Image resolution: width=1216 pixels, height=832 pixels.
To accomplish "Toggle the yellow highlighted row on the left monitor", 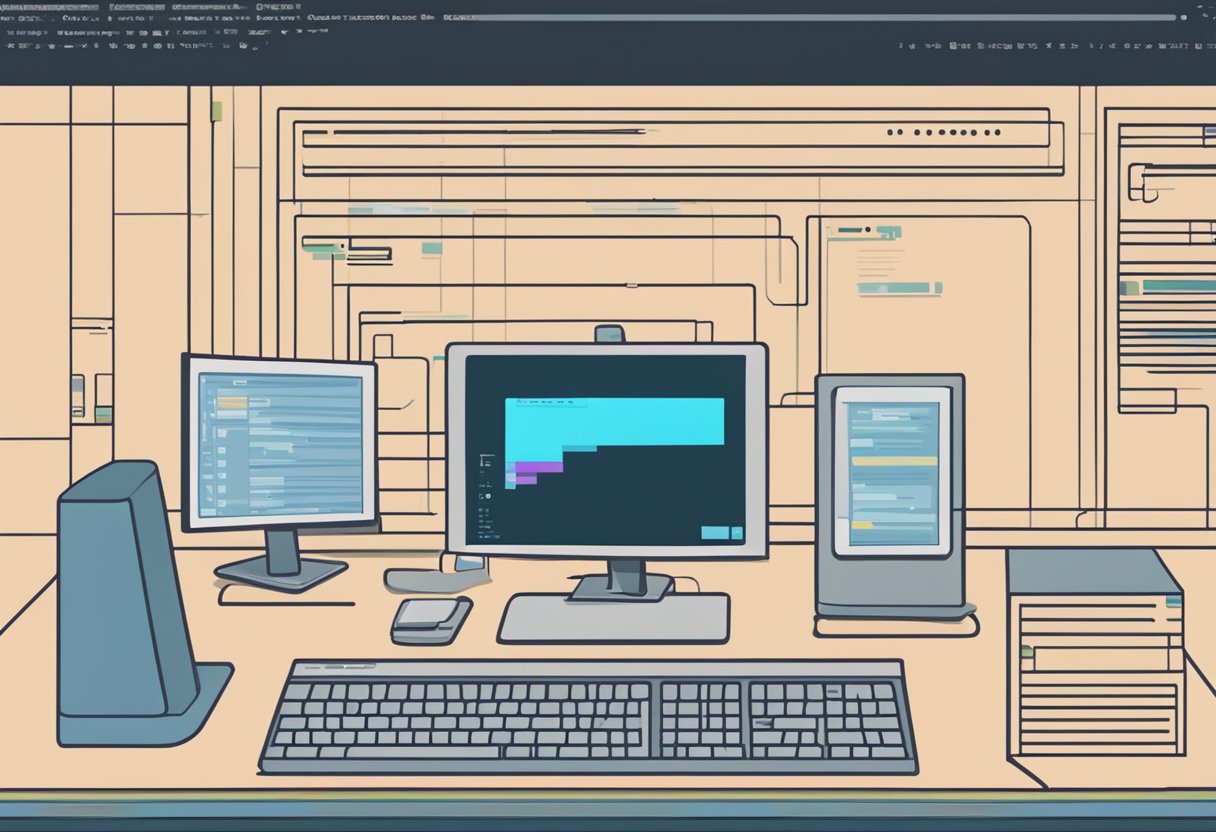I will tap(232, 401).
